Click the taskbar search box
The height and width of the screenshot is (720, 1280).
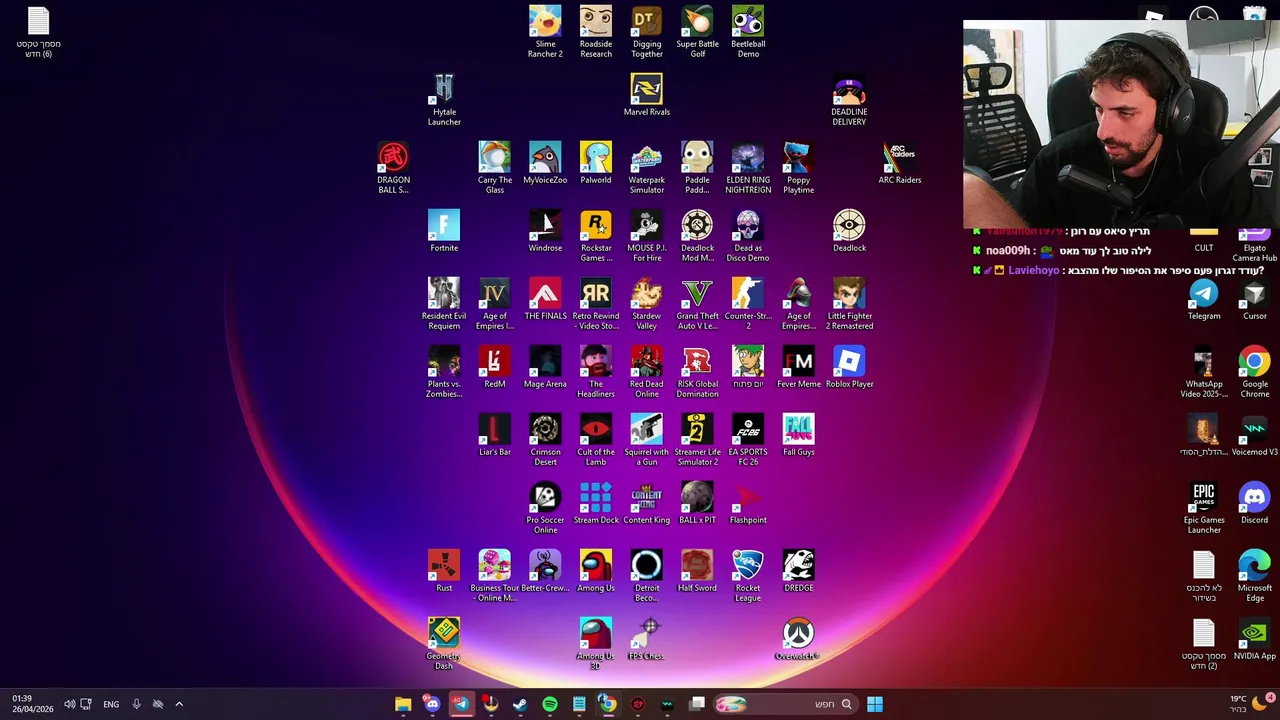[785, 704]
